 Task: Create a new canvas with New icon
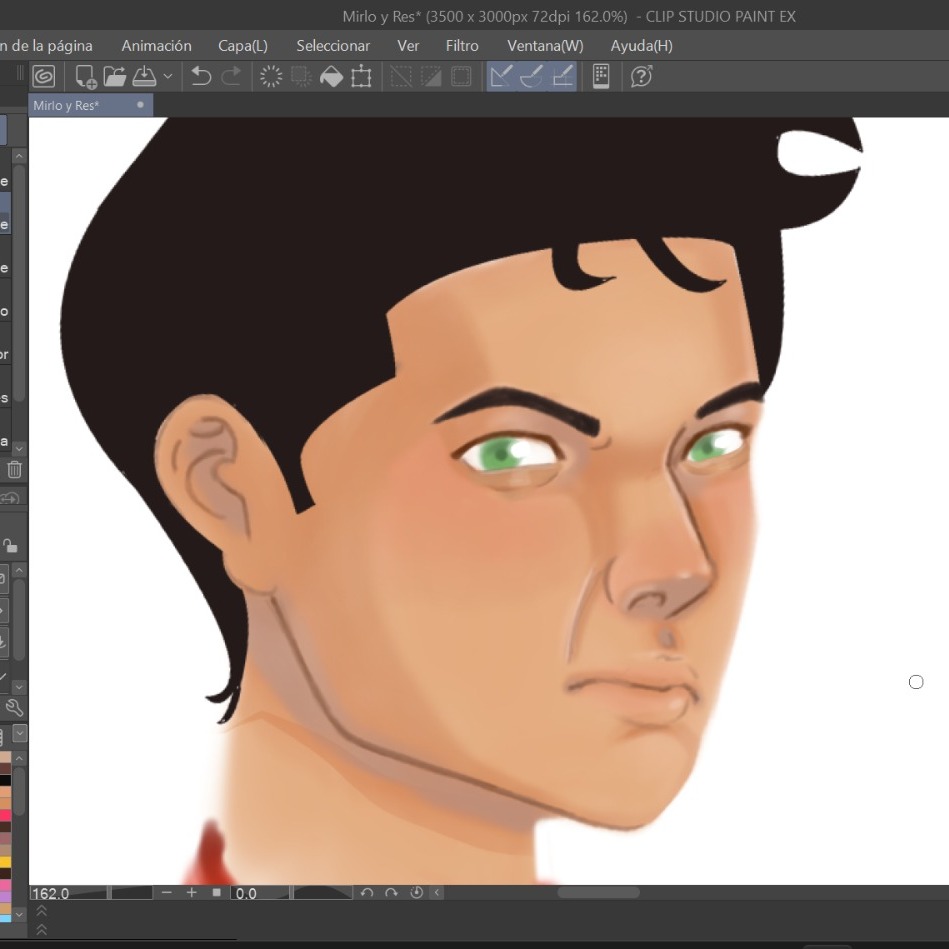(86, 76)
